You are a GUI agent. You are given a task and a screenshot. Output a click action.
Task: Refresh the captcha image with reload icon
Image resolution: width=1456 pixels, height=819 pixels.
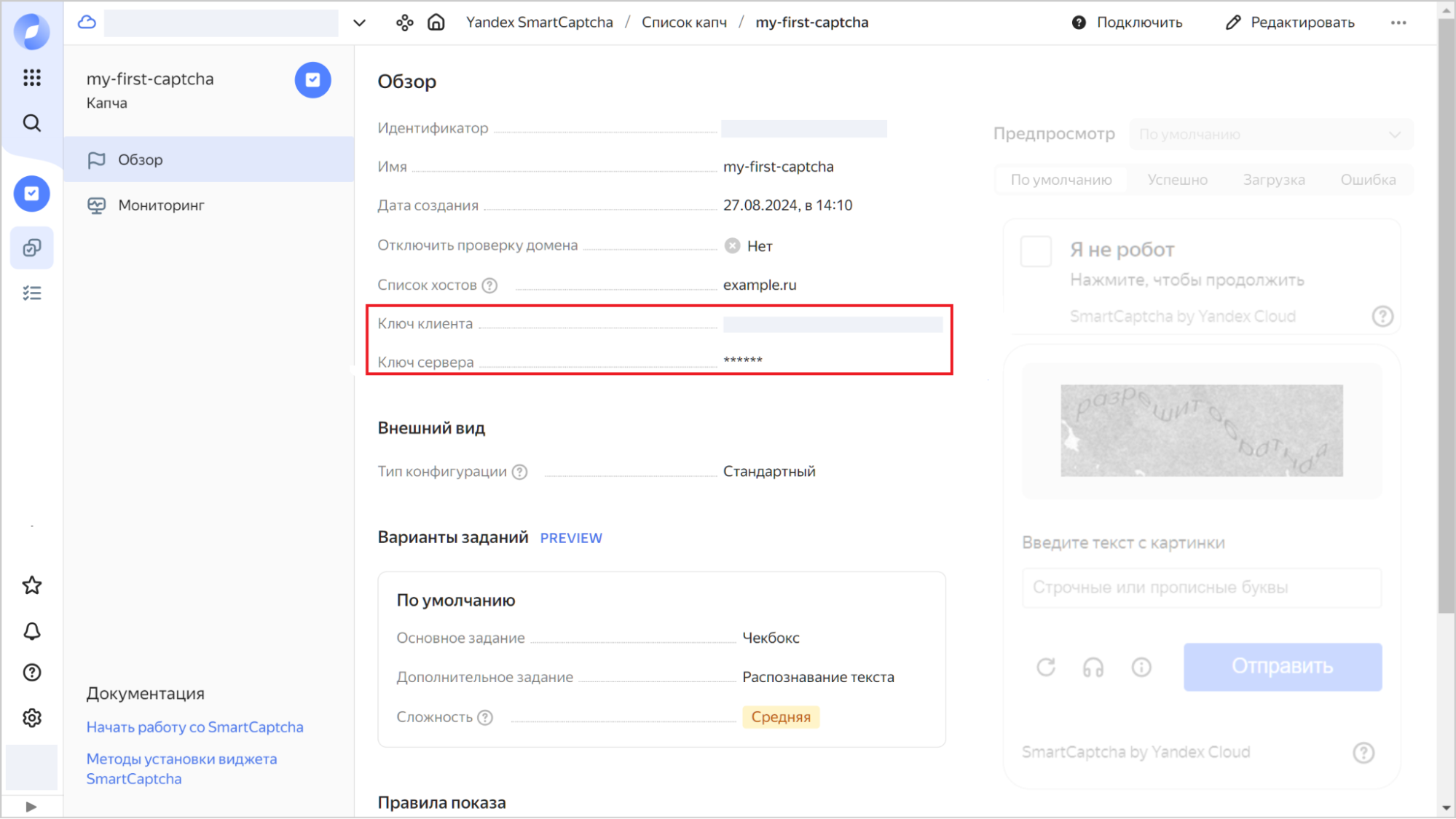click(x=1046, y=667)
